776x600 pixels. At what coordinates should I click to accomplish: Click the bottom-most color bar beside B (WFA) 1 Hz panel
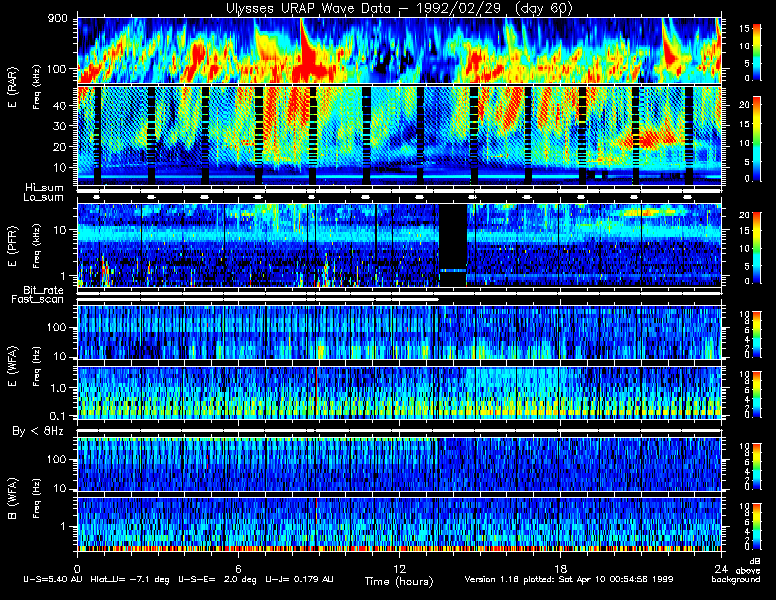click(757, 527)
